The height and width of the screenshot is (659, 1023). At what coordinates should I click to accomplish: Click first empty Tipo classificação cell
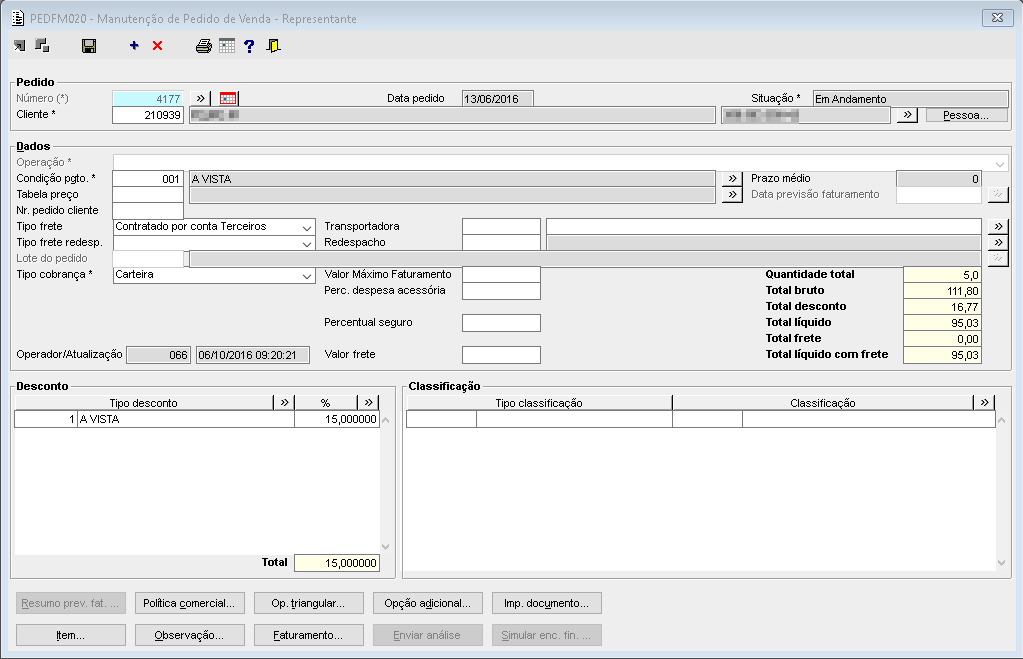(x=442, y=419)
